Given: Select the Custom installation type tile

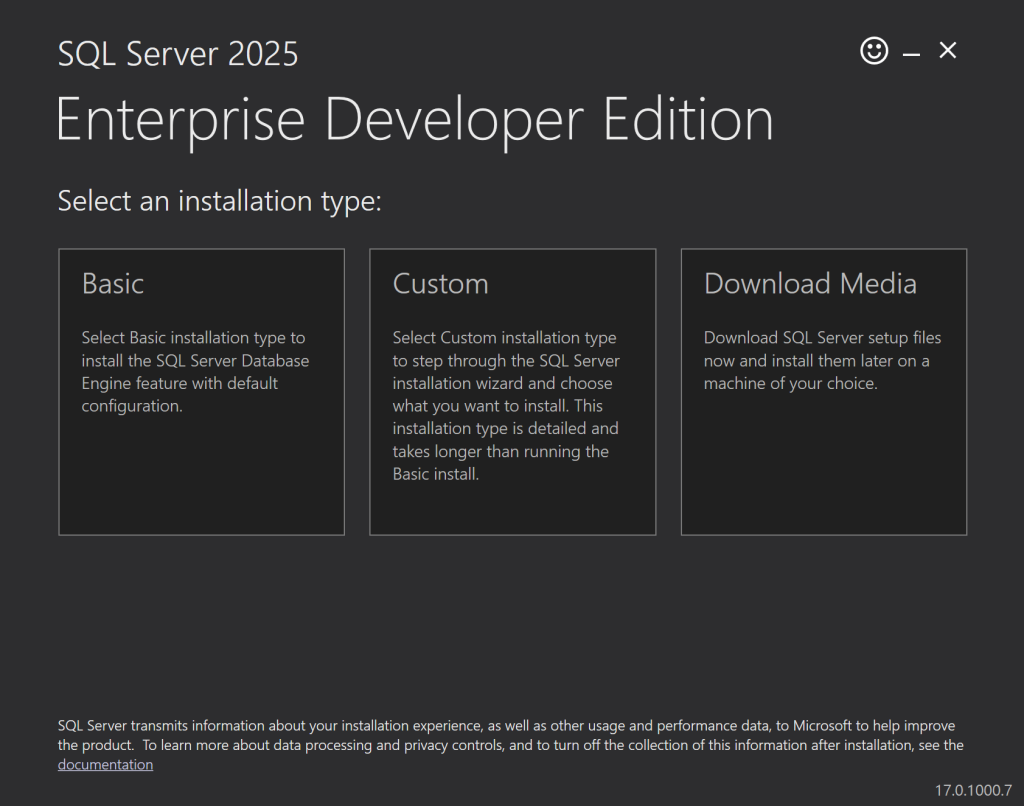Looking at the screenshot, I should pyautogui.click(x=513, y=392).
